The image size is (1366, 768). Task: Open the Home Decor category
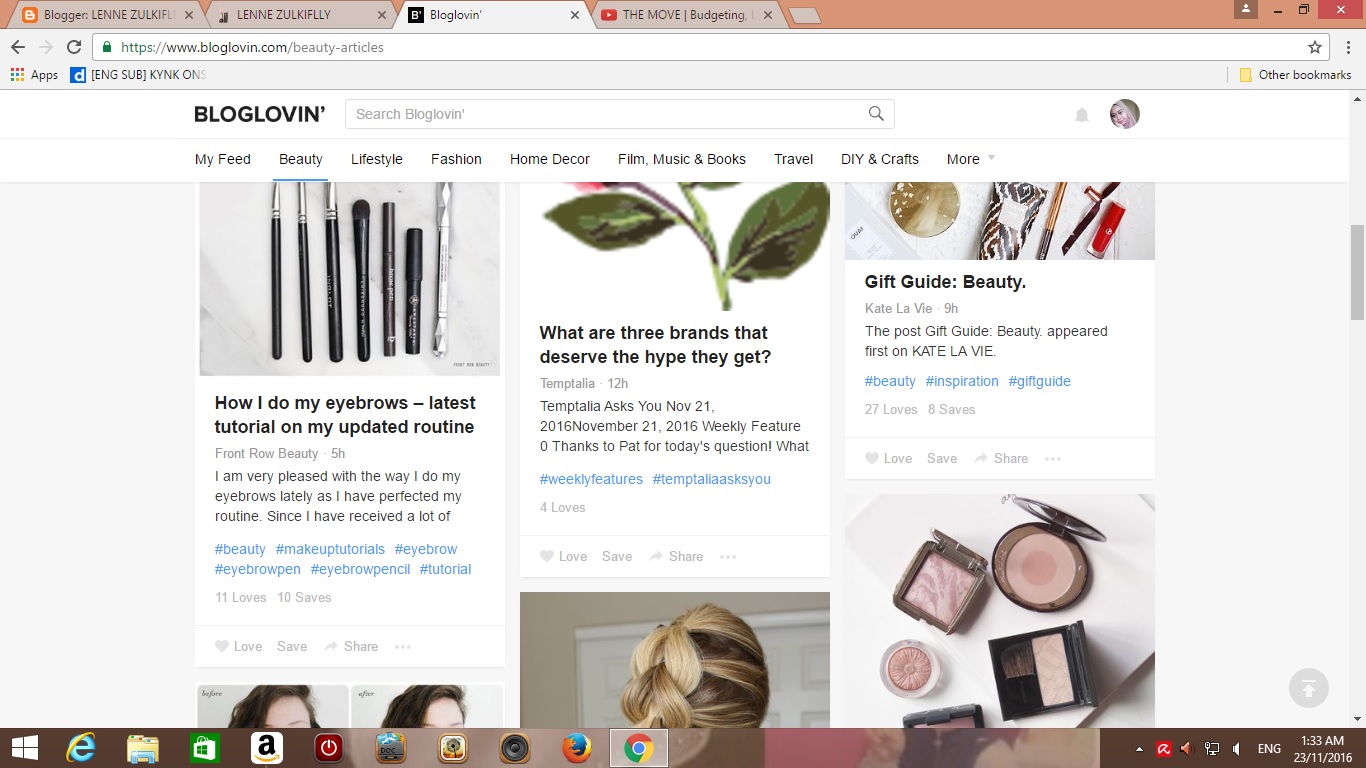click(x=550, y=159)
